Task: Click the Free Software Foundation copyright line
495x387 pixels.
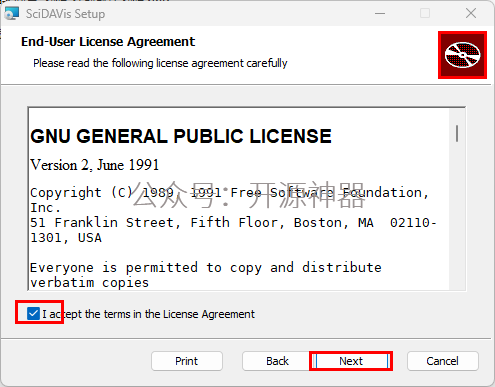Action: (229, 200)
